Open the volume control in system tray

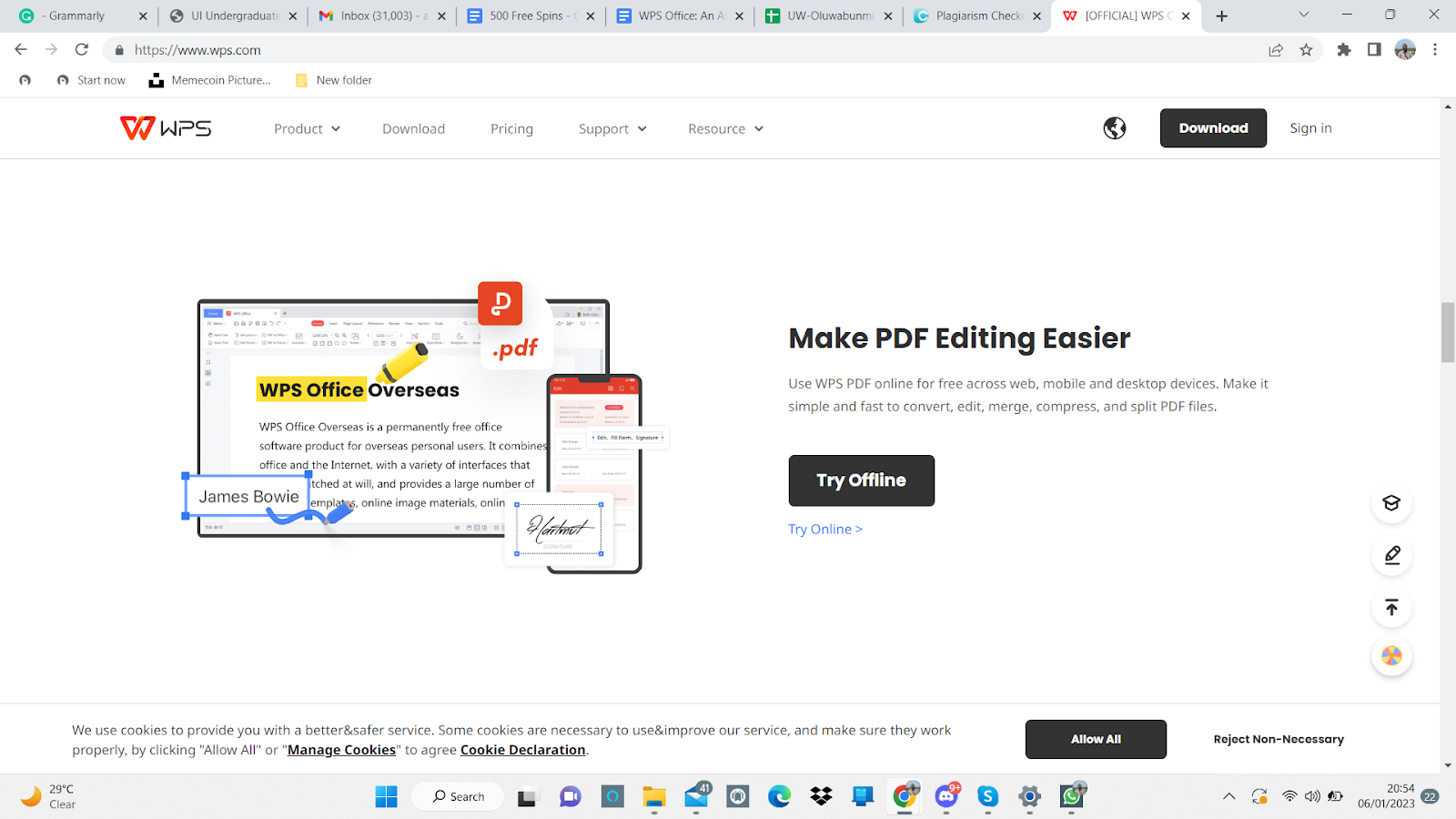point(1312,797)
